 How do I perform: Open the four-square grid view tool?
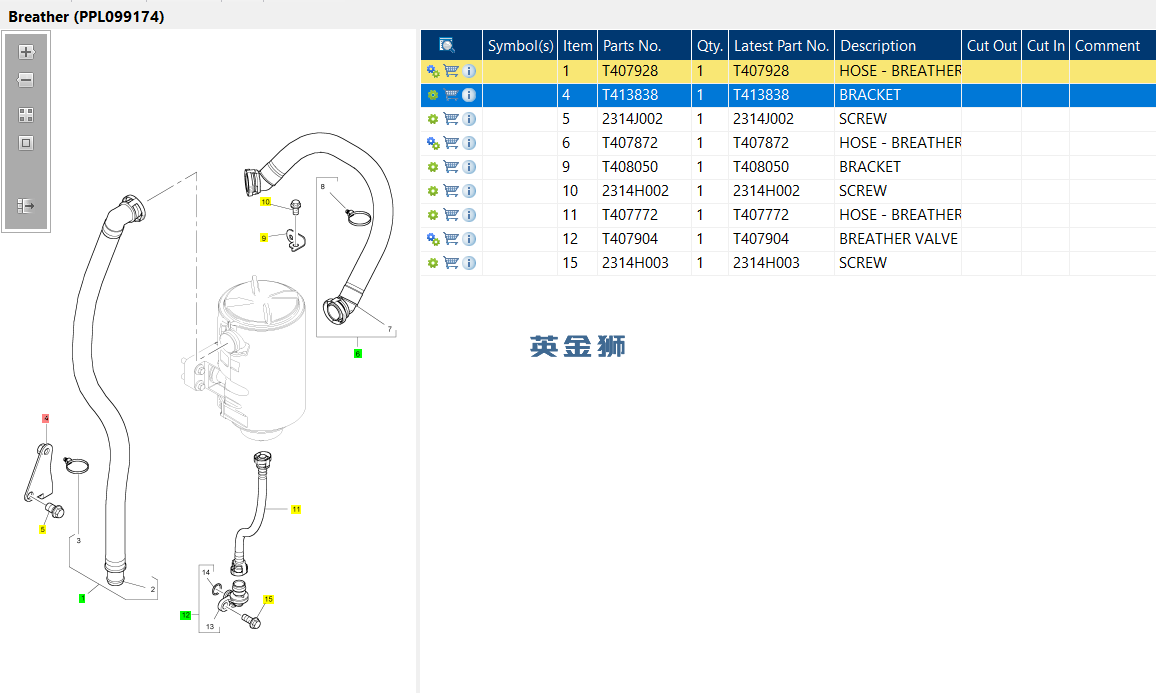pyautogui.click(x=26, y=115)
